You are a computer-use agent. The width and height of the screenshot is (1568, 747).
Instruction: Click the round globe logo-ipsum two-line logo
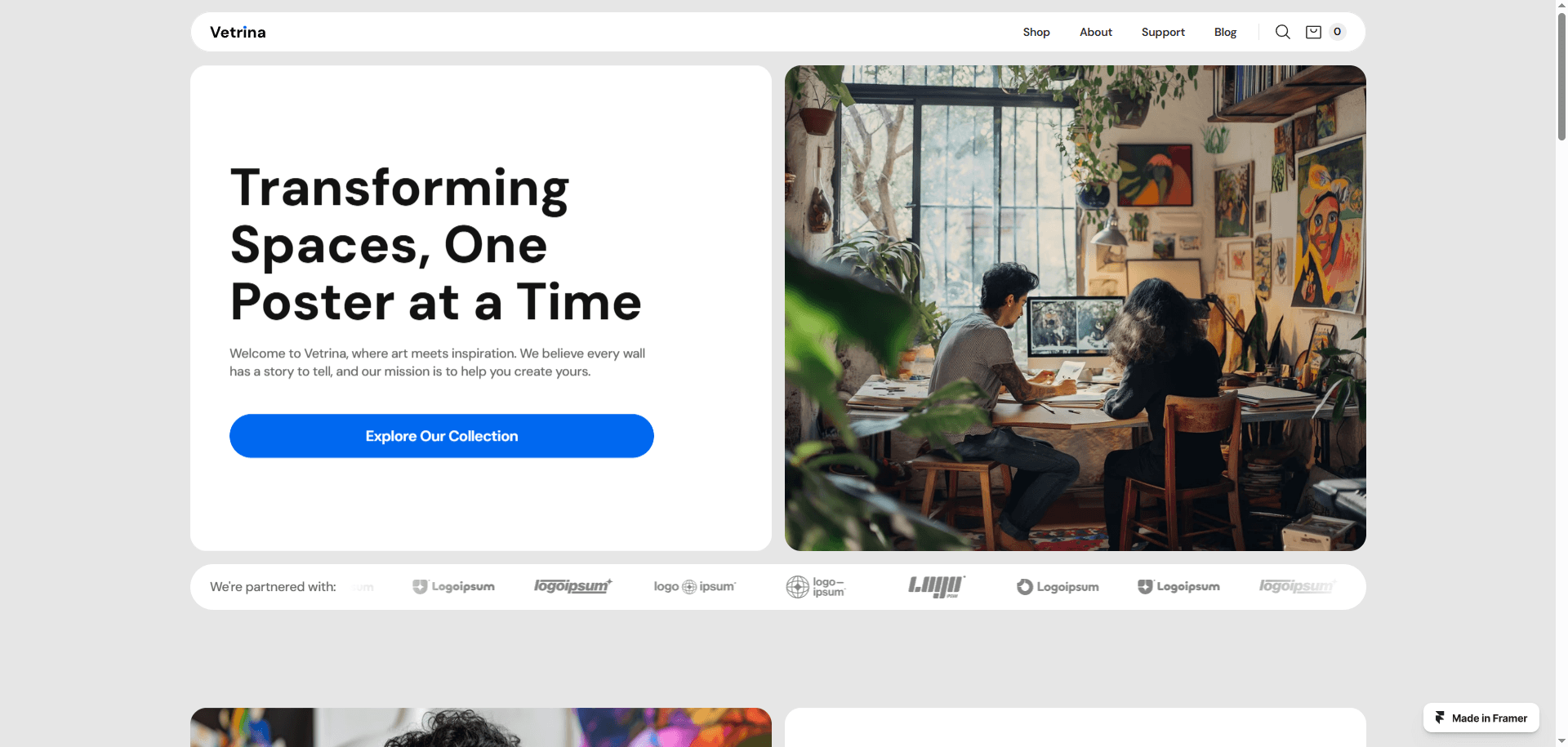point(816,587)
